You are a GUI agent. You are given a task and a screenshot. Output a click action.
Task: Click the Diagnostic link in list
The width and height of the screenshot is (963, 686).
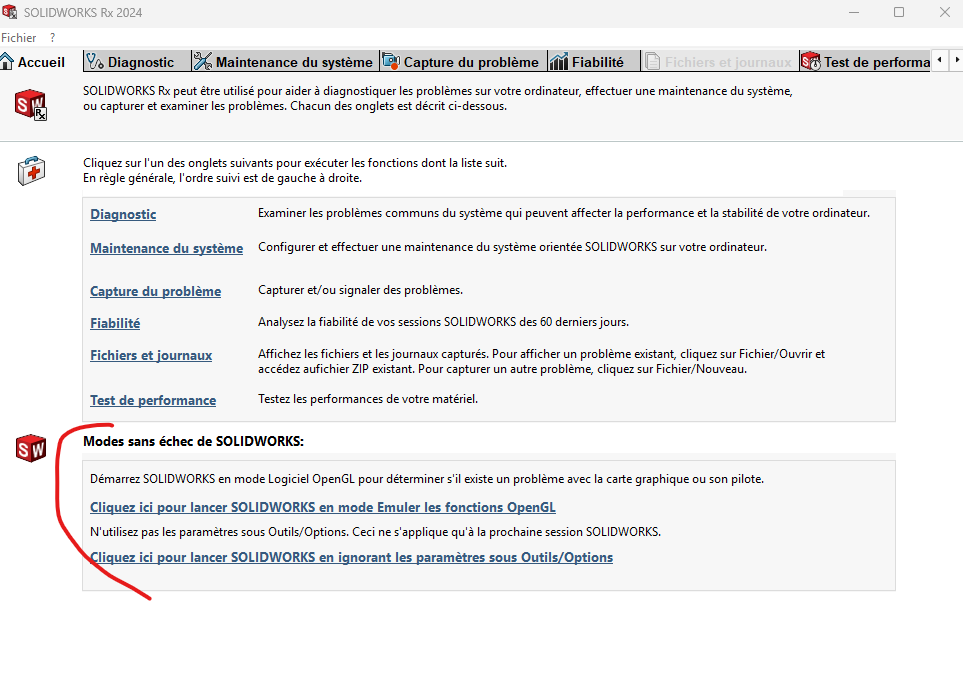[123, 214]
